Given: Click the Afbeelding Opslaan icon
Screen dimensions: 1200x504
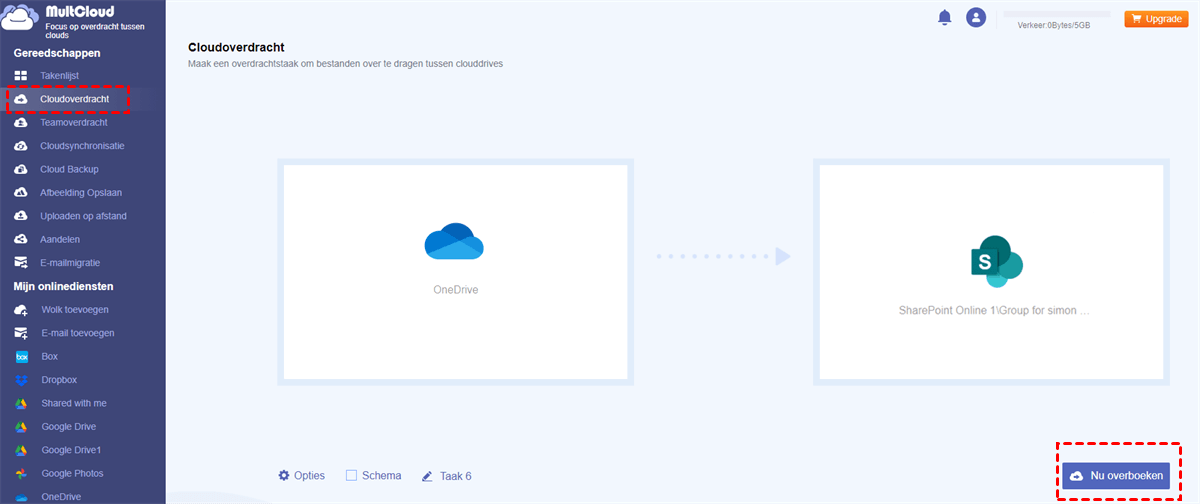Looking at the screenshot, I should (21, 192).
